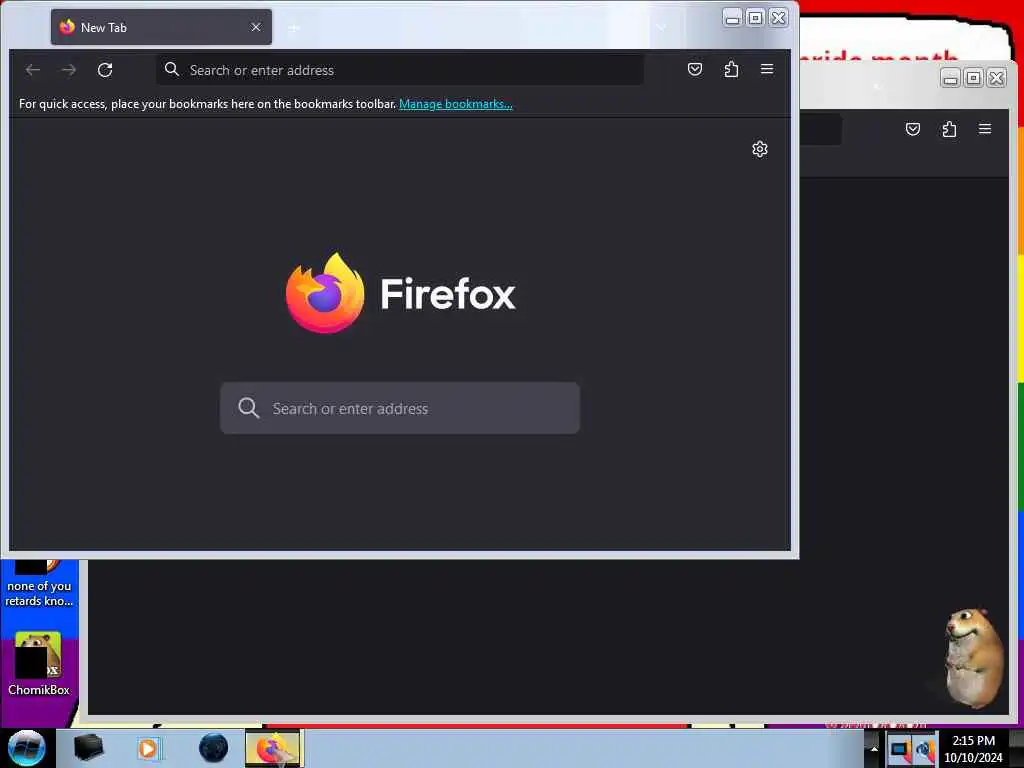The height and width of the screenshot is (768, 1024).
Task: Open hamburger menu in background Firefox window
Action: [x=985, y=129]
